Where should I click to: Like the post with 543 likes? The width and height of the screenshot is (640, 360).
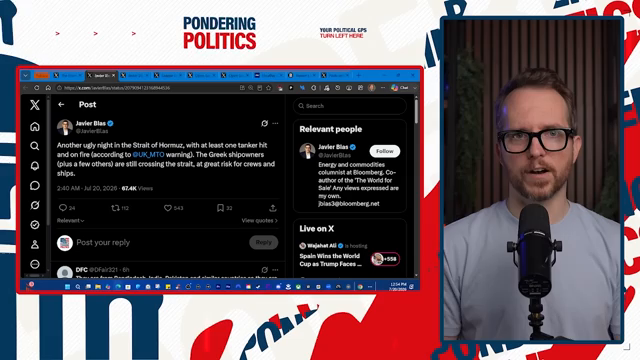[173, 208]
